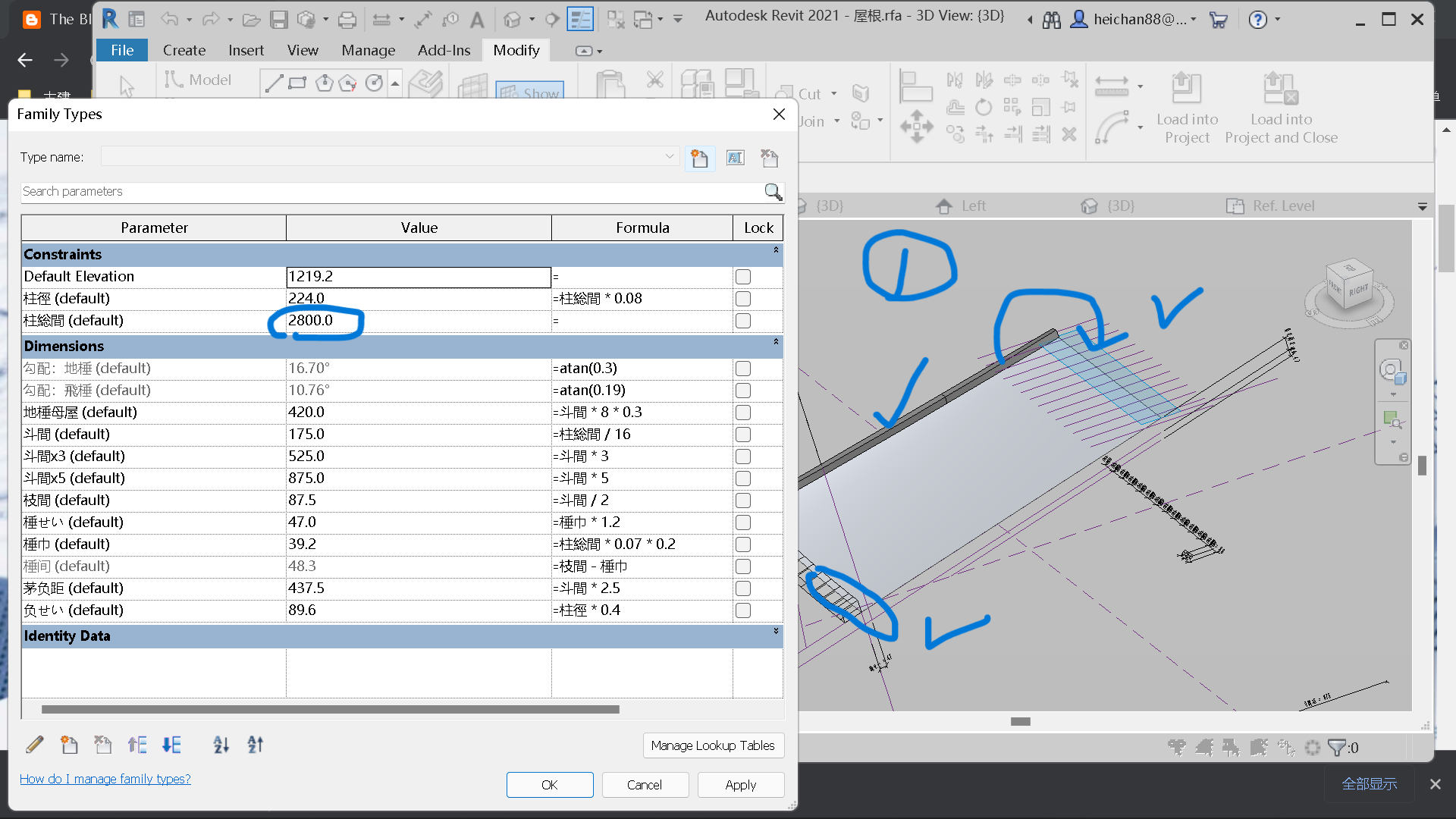
Task: Sort parameters in ascending order
Action: click(221, 745)
